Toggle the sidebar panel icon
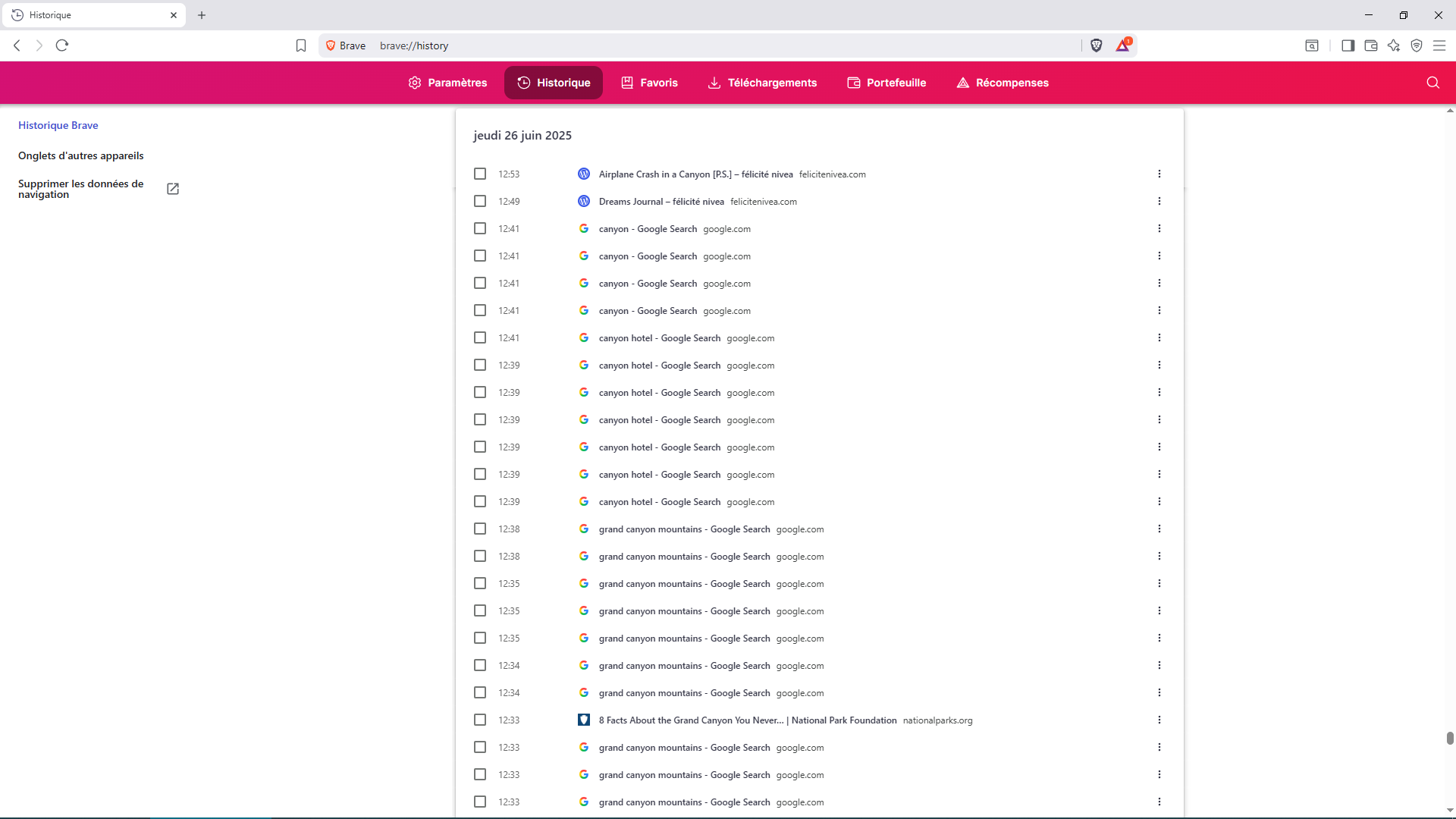 1348,45
